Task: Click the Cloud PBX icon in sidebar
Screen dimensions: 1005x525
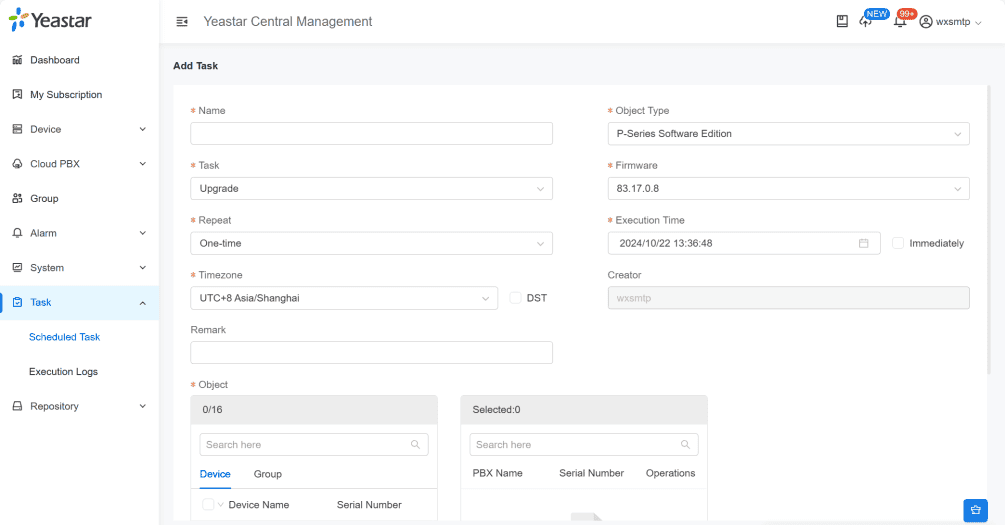Action: 17,164
